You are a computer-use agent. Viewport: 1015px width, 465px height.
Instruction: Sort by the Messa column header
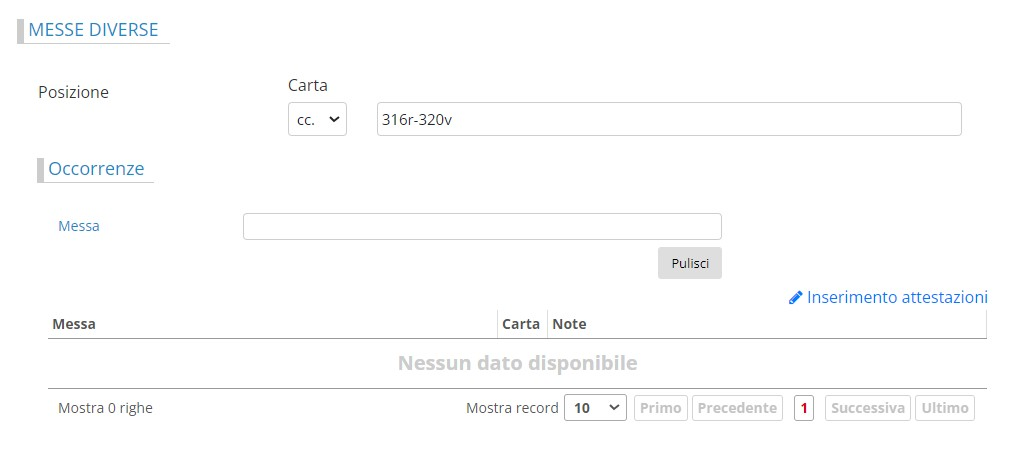point(74,324)
